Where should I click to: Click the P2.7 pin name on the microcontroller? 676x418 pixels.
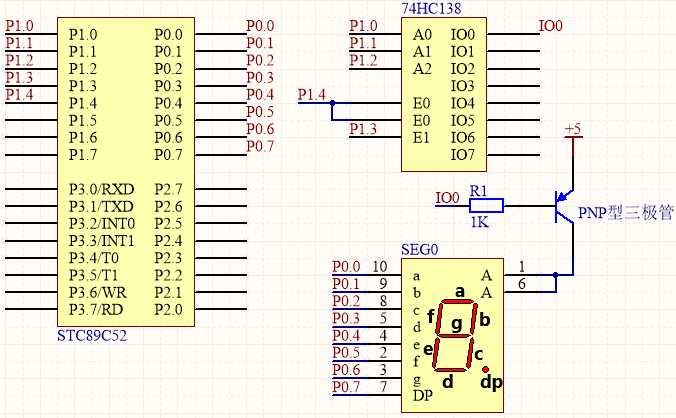[168, 189]
